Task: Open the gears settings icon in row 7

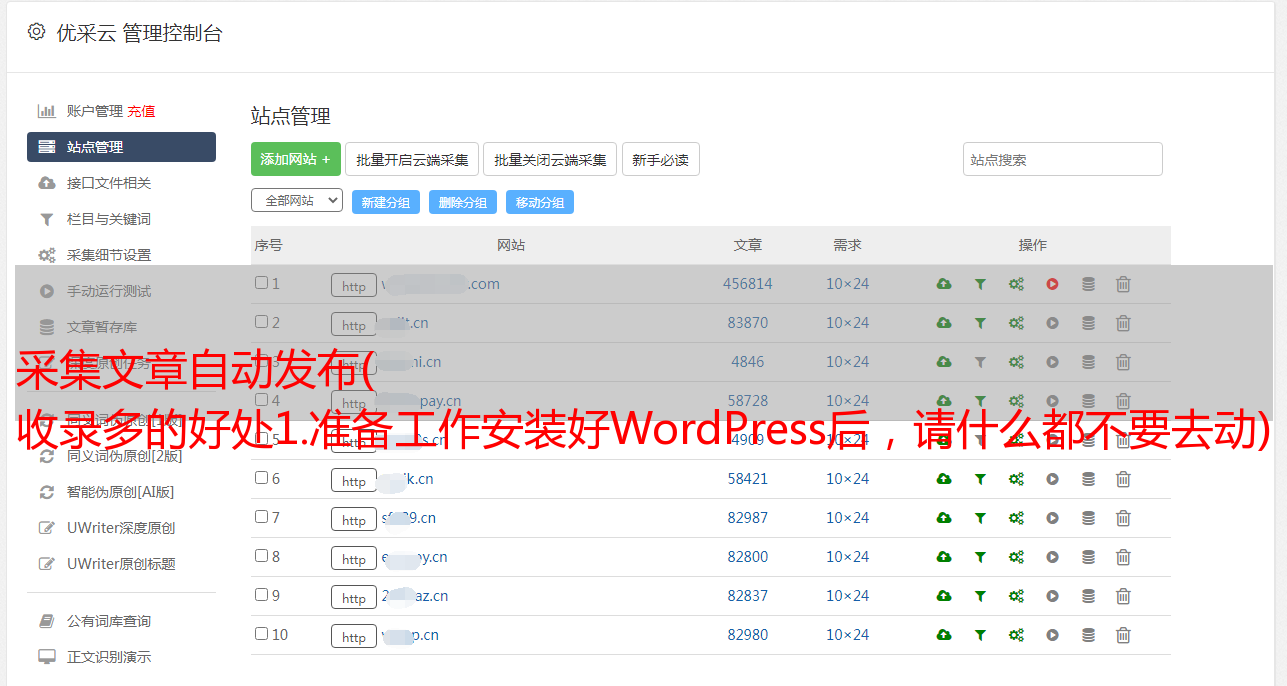Action: click(x=1016, y=518)
